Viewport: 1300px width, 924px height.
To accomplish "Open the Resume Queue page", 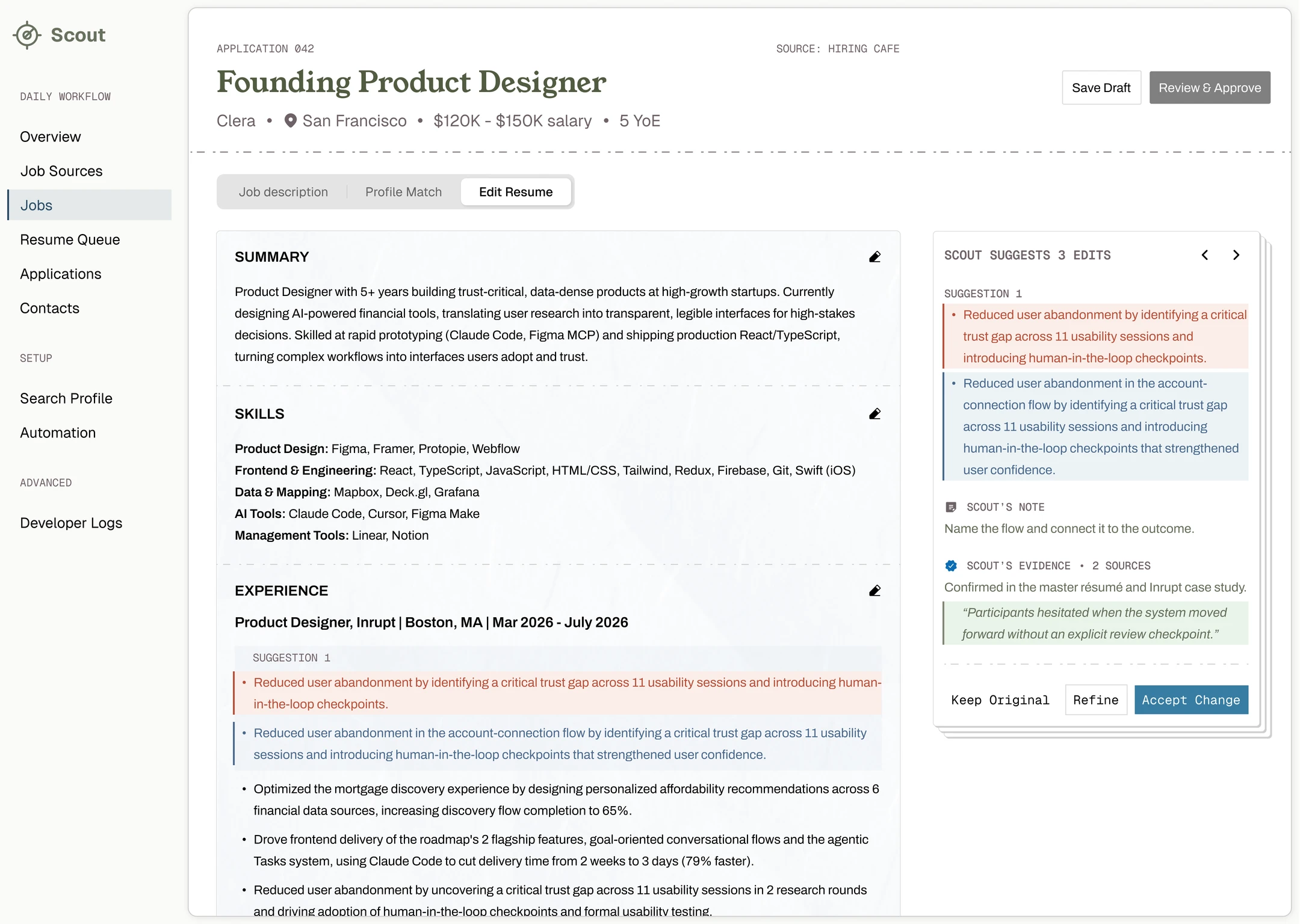I will tap(70, 239).
